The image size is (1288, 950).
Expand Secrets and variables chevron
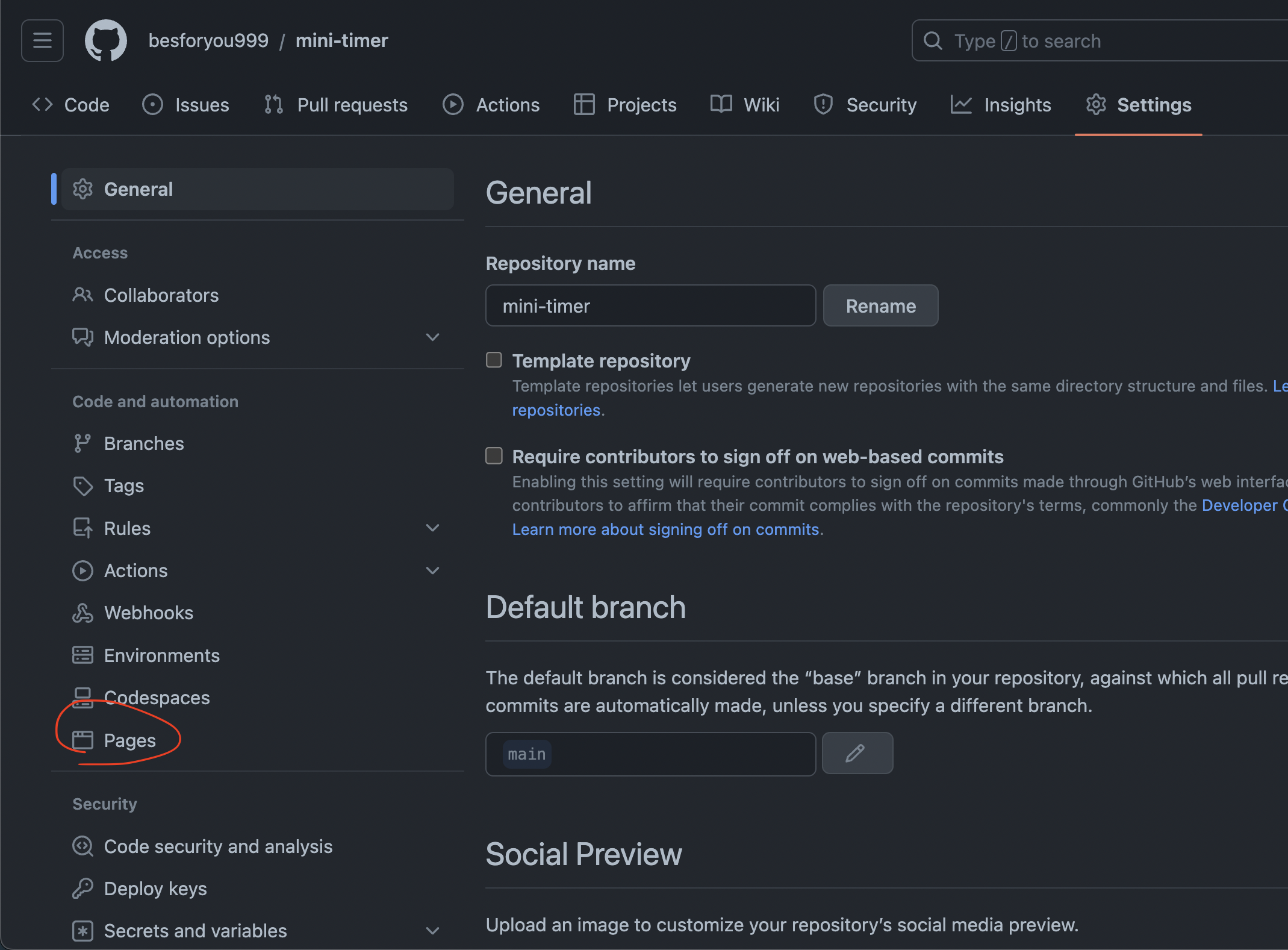[432, 931]
